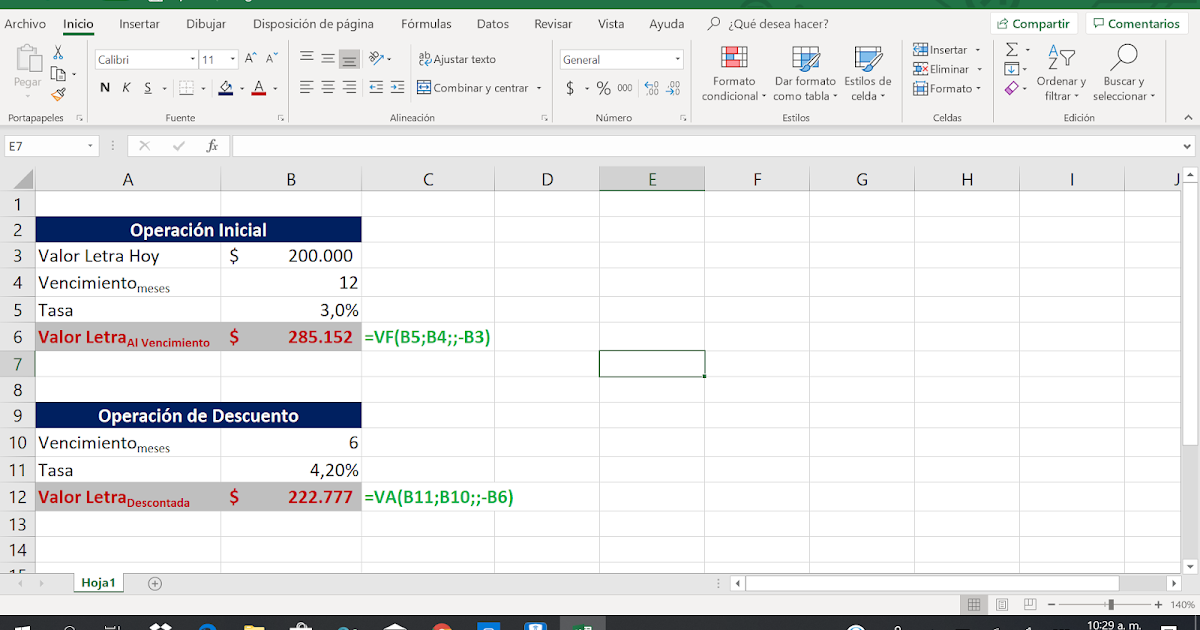Click the Hoja1 sheet tab

(98, 582)
